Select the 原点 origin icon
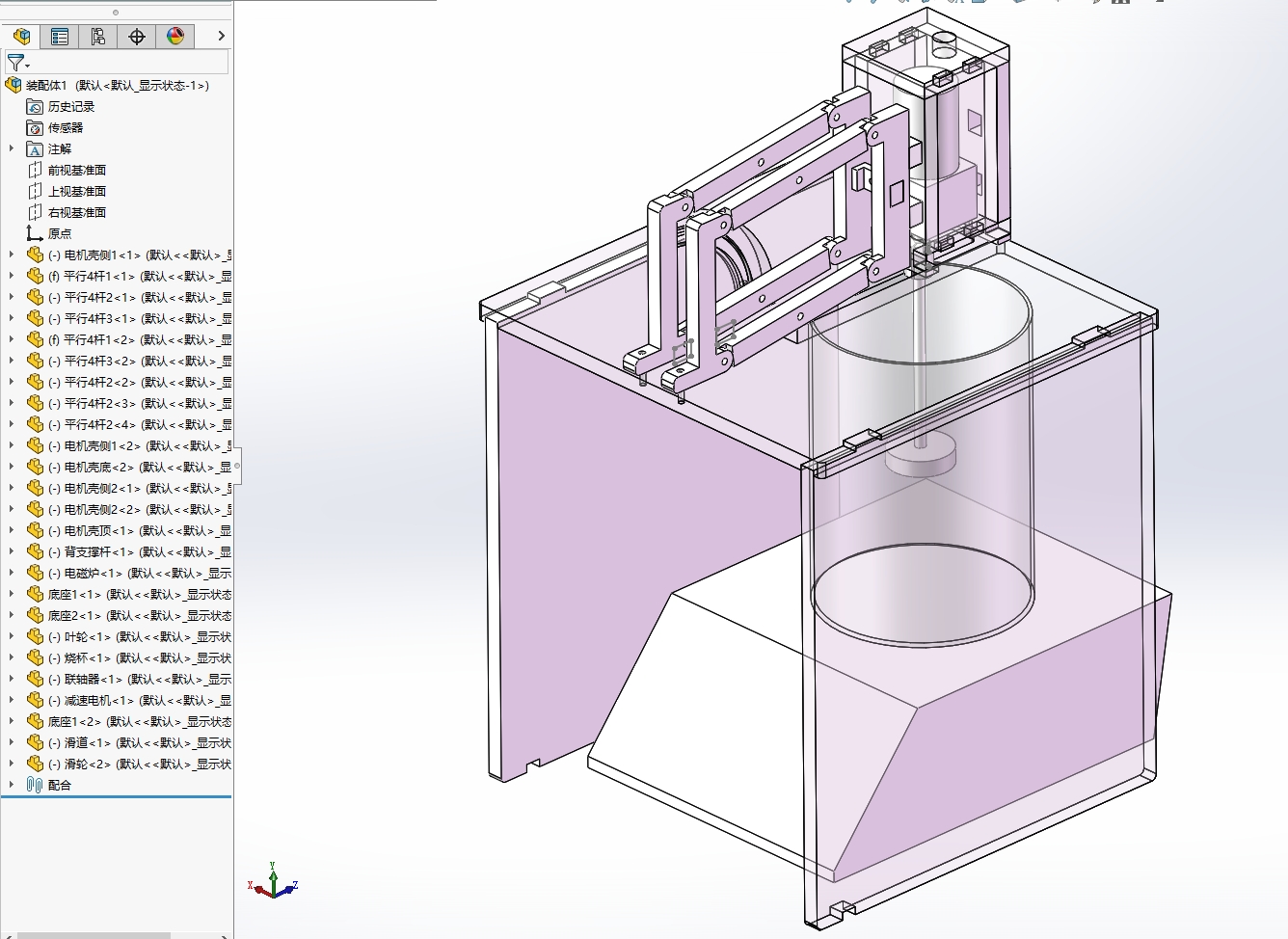The width and height of the screenshot is (1288, 939). 35,233
